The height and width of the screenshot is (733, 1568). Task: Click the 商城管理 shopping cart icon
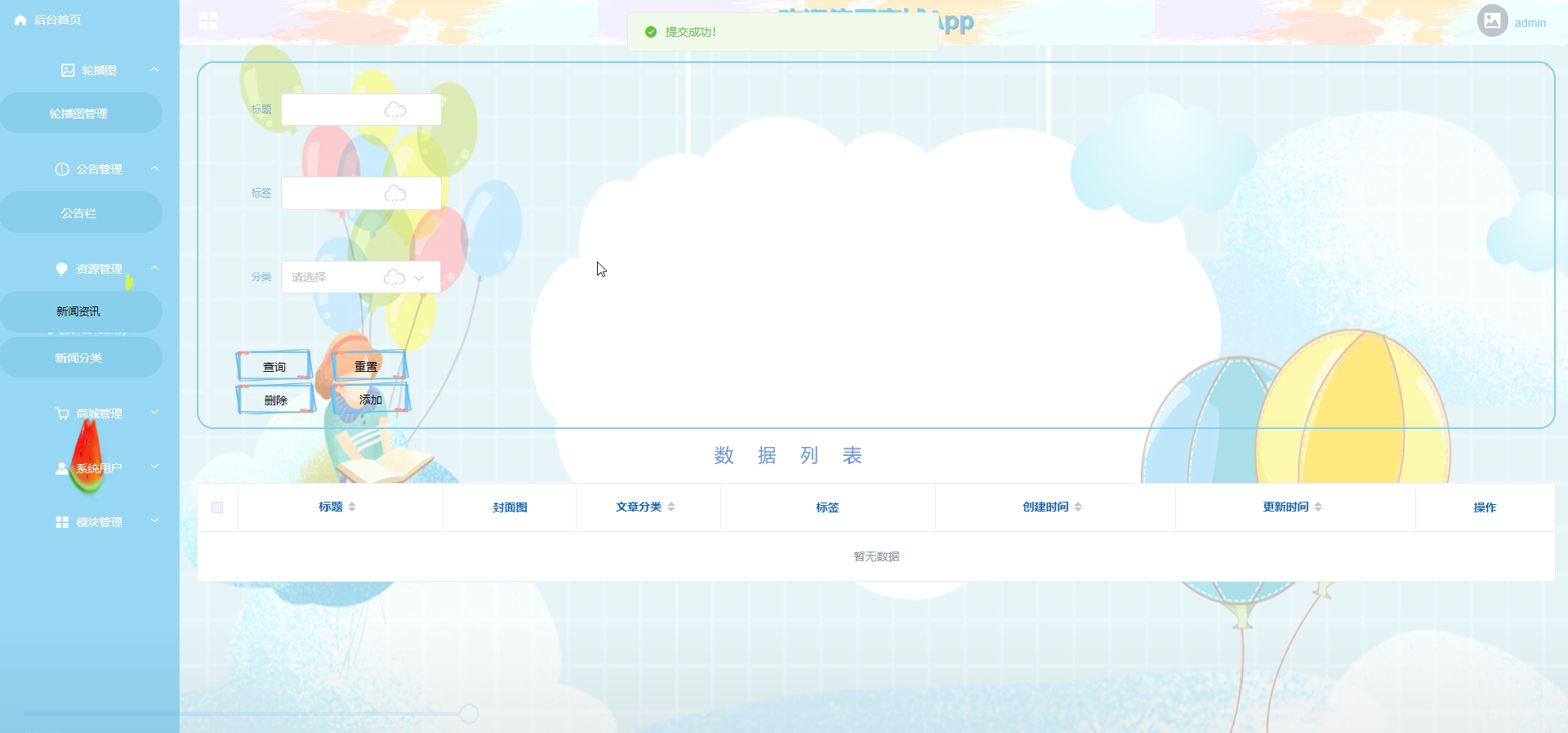pyautogui.click(x=62, y=413)
